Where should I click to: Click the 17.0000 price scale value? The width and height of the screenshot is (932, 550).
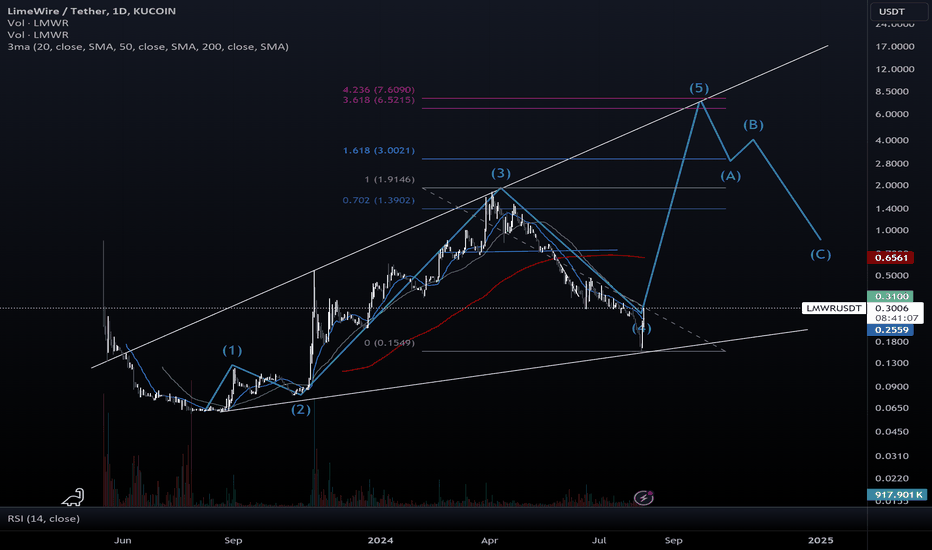click(895, 46)
